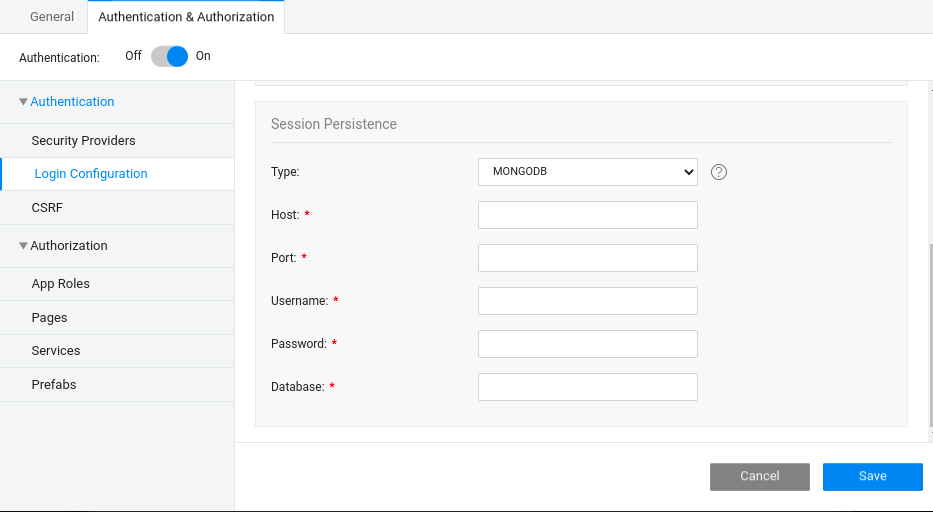
Task: Collapse the Authentication section triangle
Action: tap(24, 102)
